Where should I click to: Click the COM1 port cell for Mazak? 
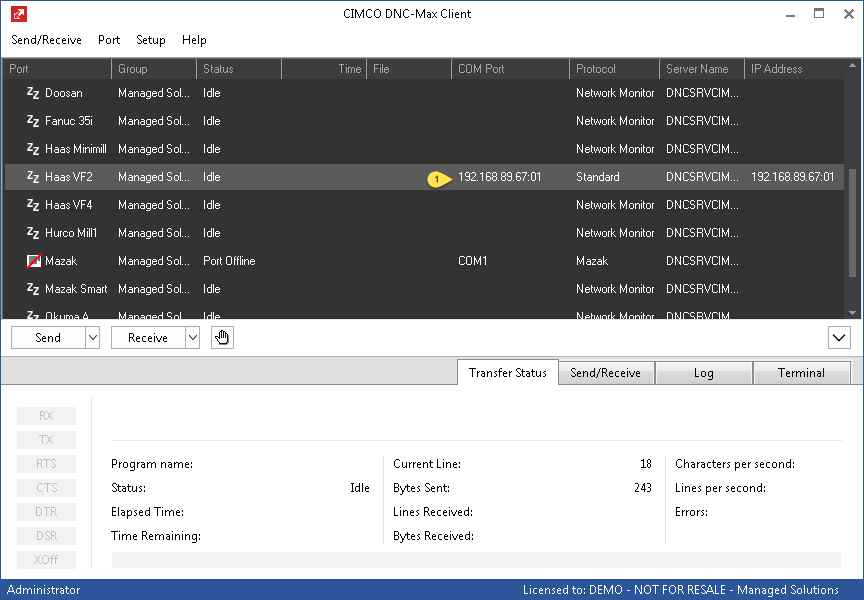click(x=473, y=261)
